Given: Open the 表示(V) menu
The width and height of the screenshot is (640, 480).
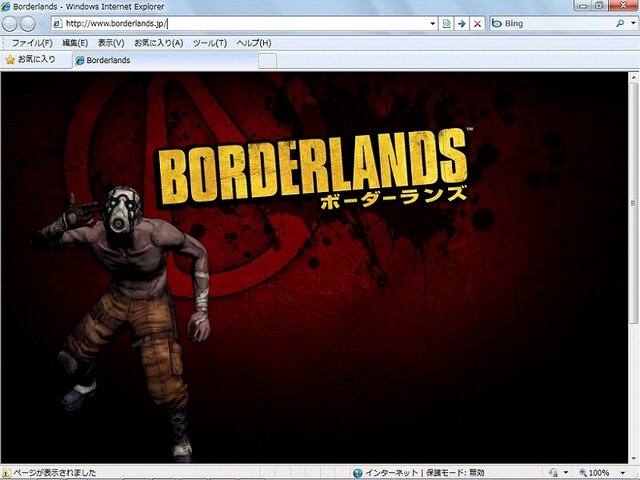Looking at the screenshot, I should [111, 43].
